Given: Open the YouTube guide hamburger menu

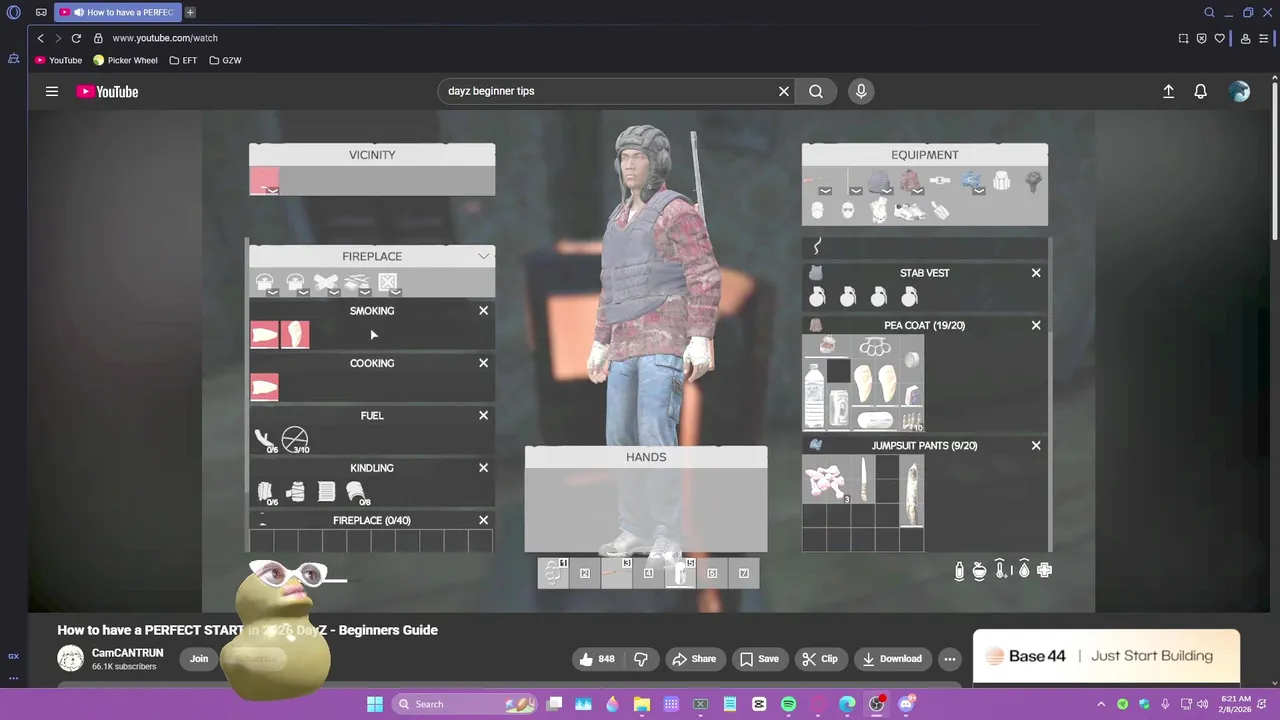Looking at the screenshot, I should point(52,91).
